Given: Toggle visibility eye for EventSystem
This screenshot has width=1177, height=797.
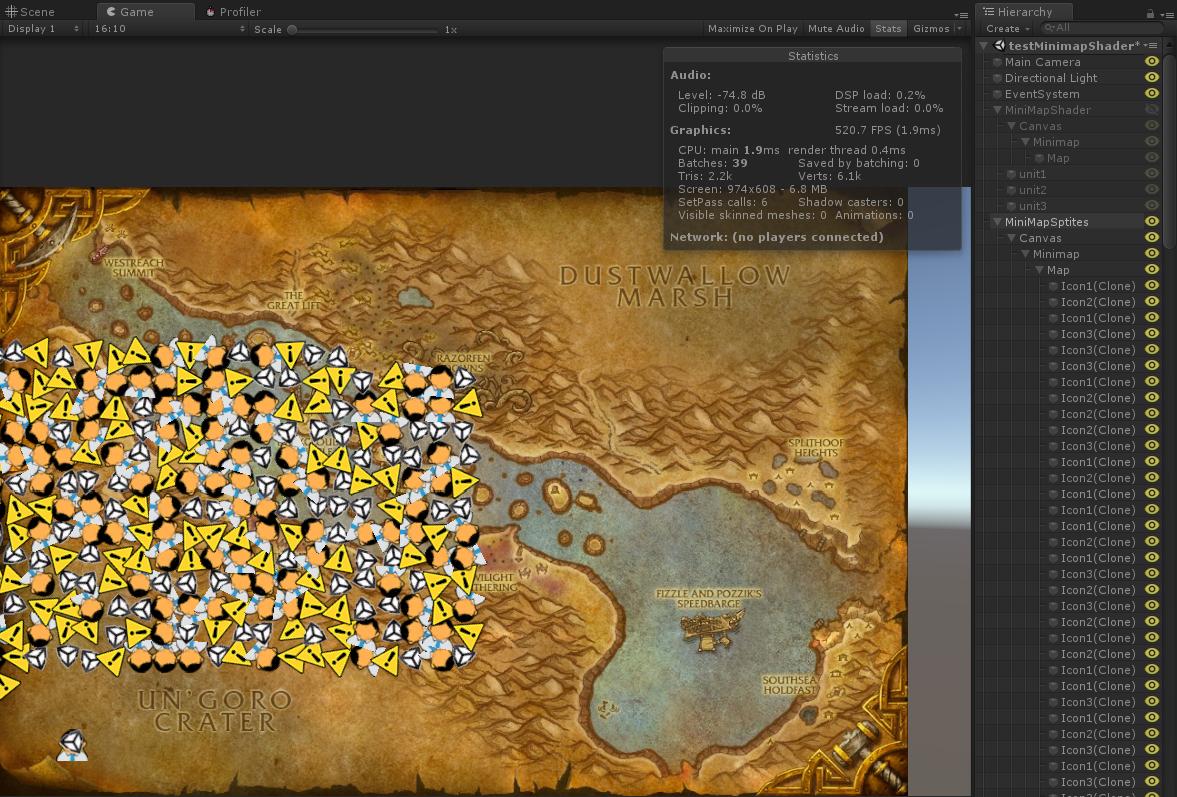Looking at the screenshot, I should pos(1151,93).
